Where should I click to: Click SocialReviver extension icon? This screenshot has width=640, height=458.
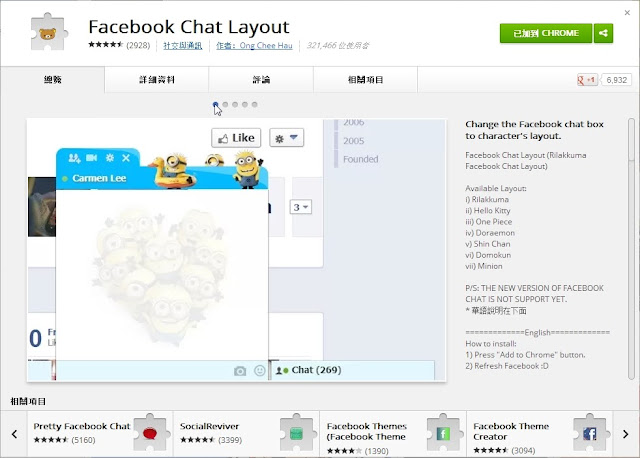pos(297,433)
